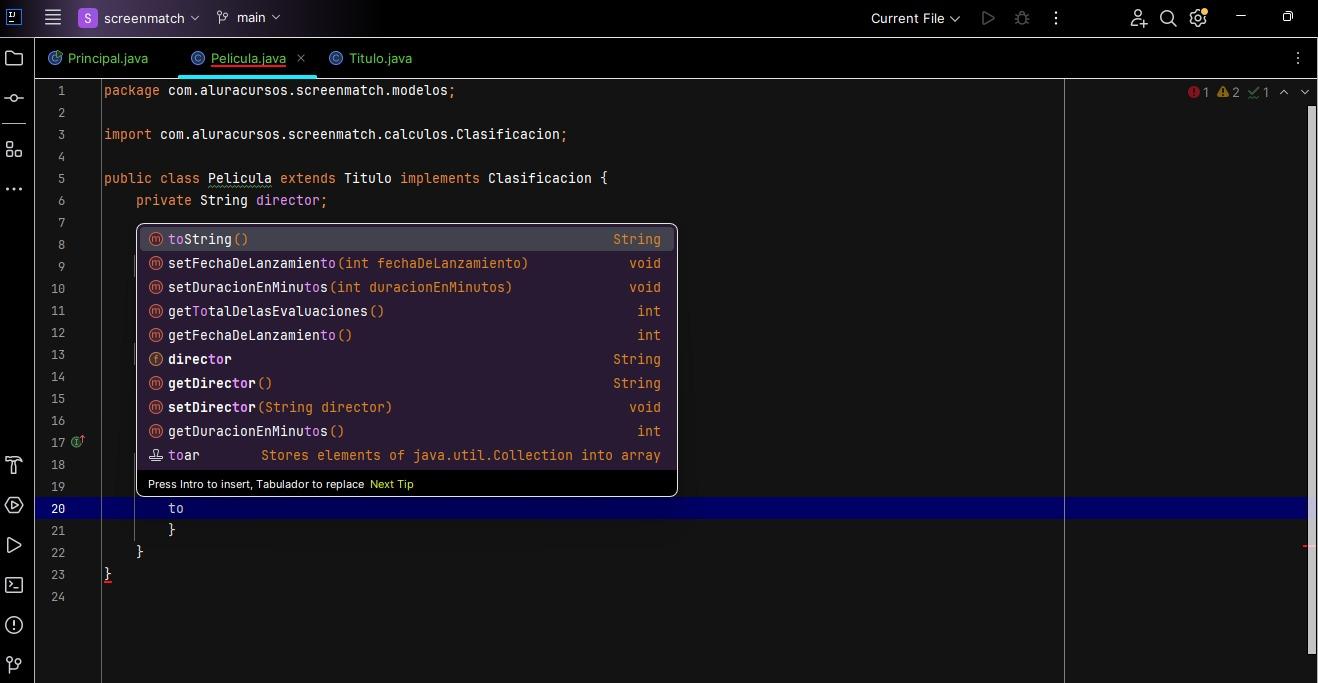1318x683 pixels.
Task: Click the error count indicator
Action: coord(1198,92)
